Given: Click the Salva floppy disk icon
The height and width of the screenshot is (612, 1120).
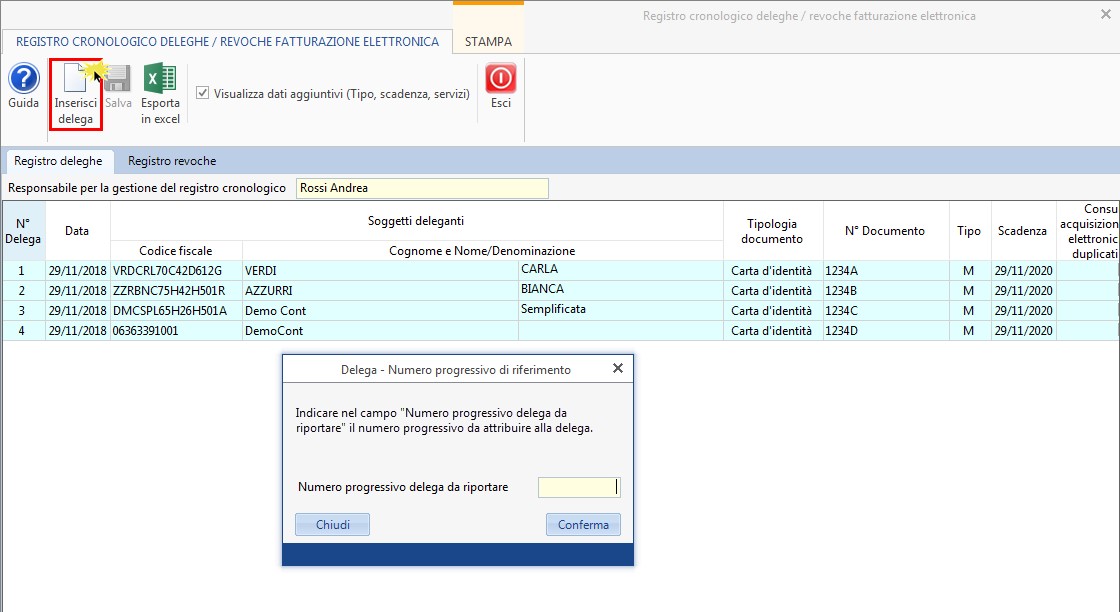Looking at the screenshot, I should (x=118, y=79).
